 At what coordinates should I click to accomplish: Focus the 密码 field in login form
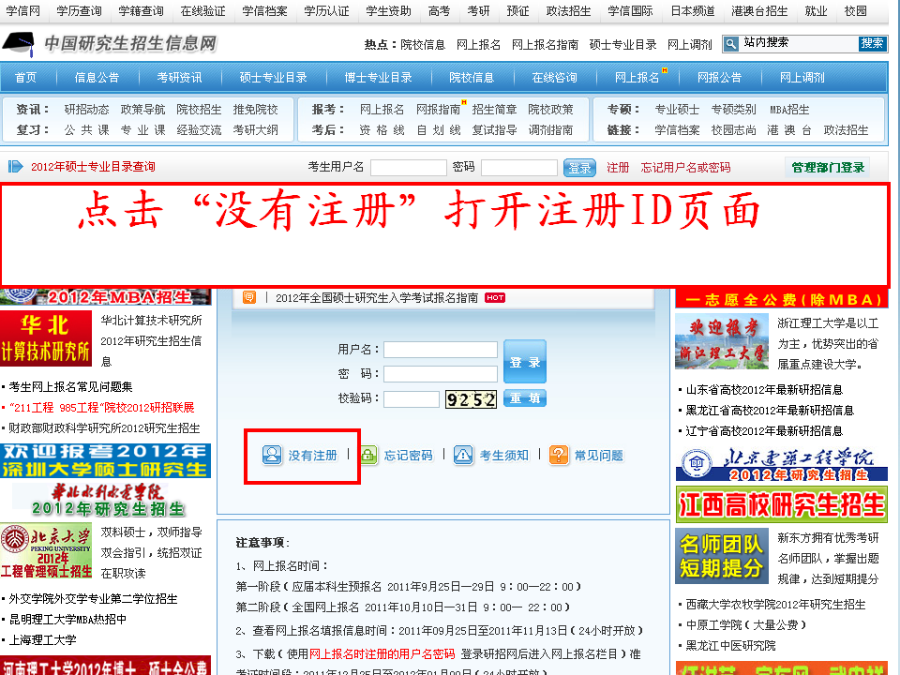point(440,374)
